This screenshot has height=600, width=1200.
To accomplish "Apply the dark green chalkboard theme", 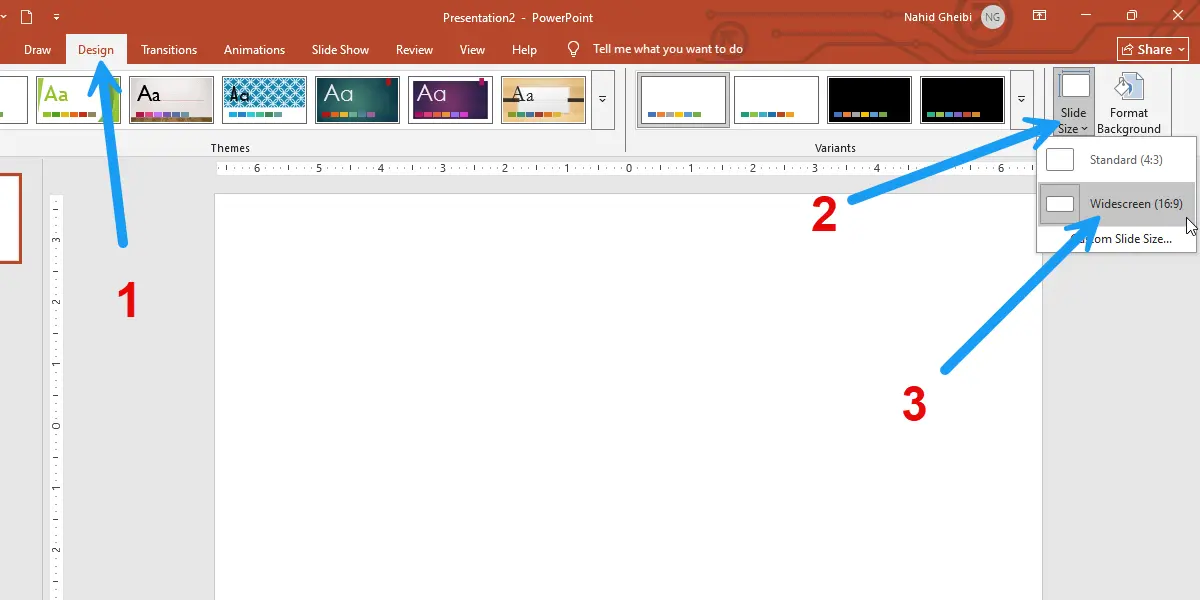I will (357, 100).
